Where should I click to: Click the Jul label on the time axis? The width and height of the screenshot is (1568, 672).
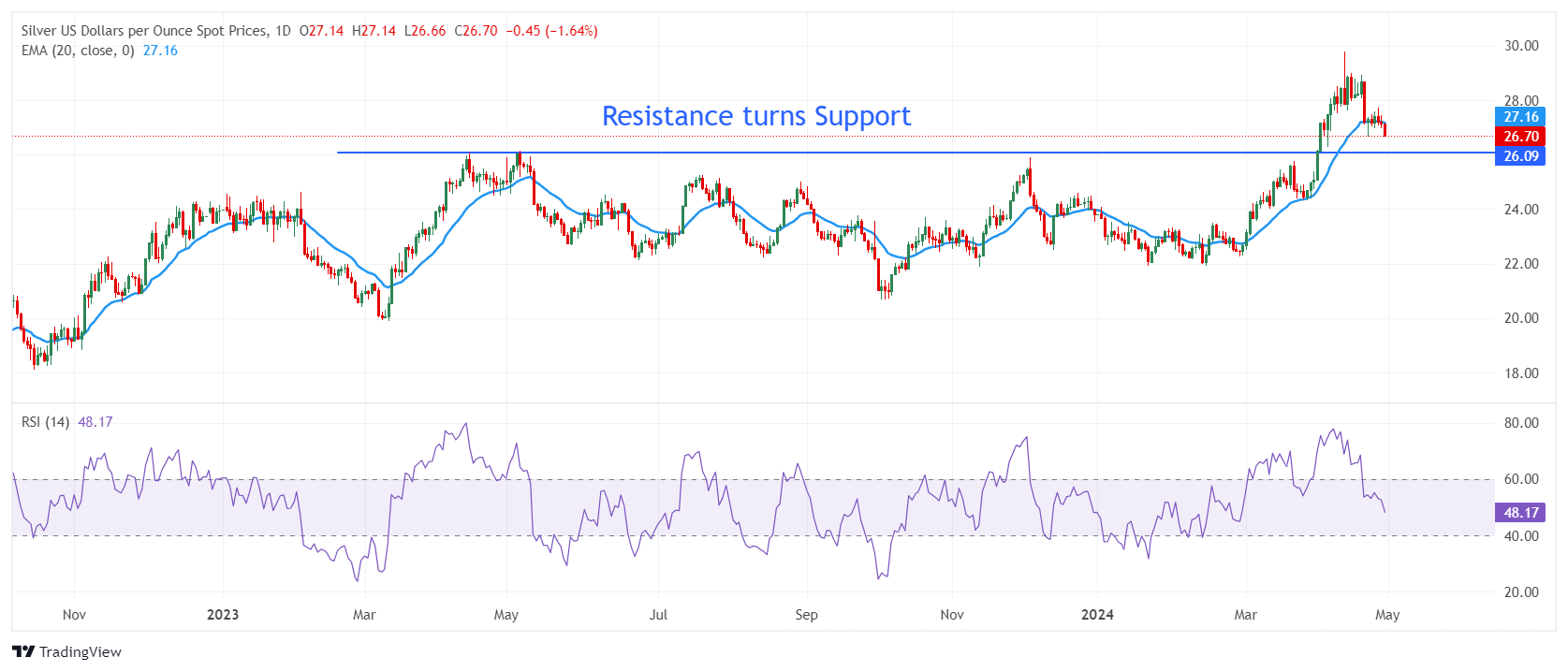coord(658,615)
